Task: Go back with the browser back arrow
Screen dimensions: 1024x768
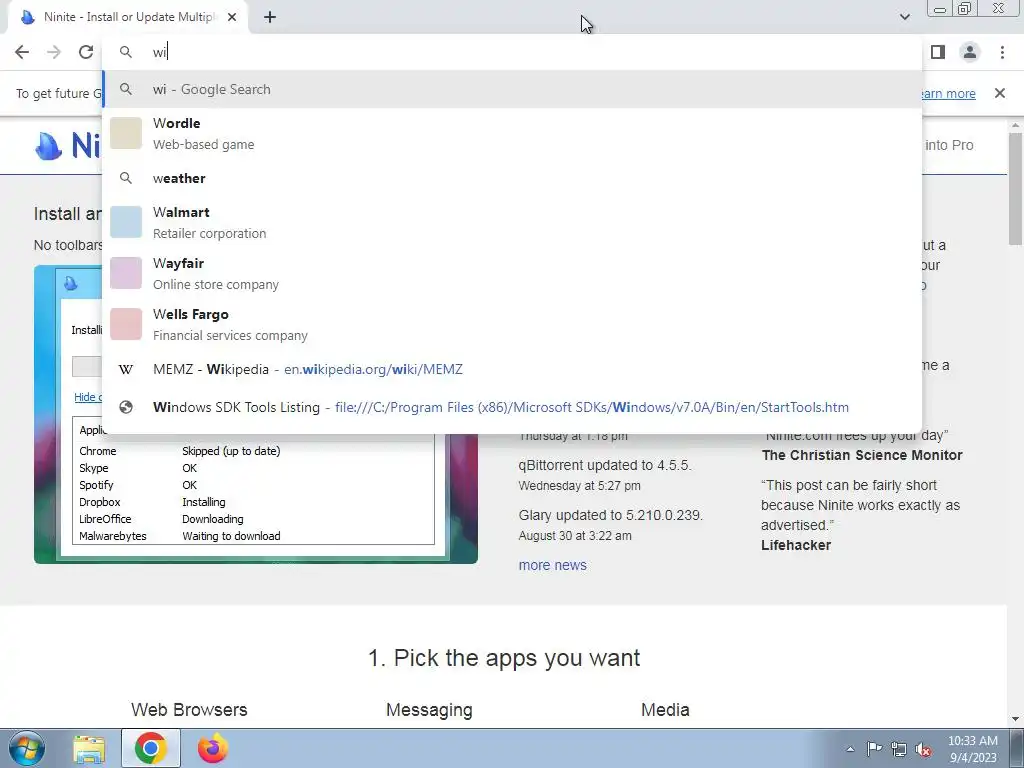Action: 22,52
